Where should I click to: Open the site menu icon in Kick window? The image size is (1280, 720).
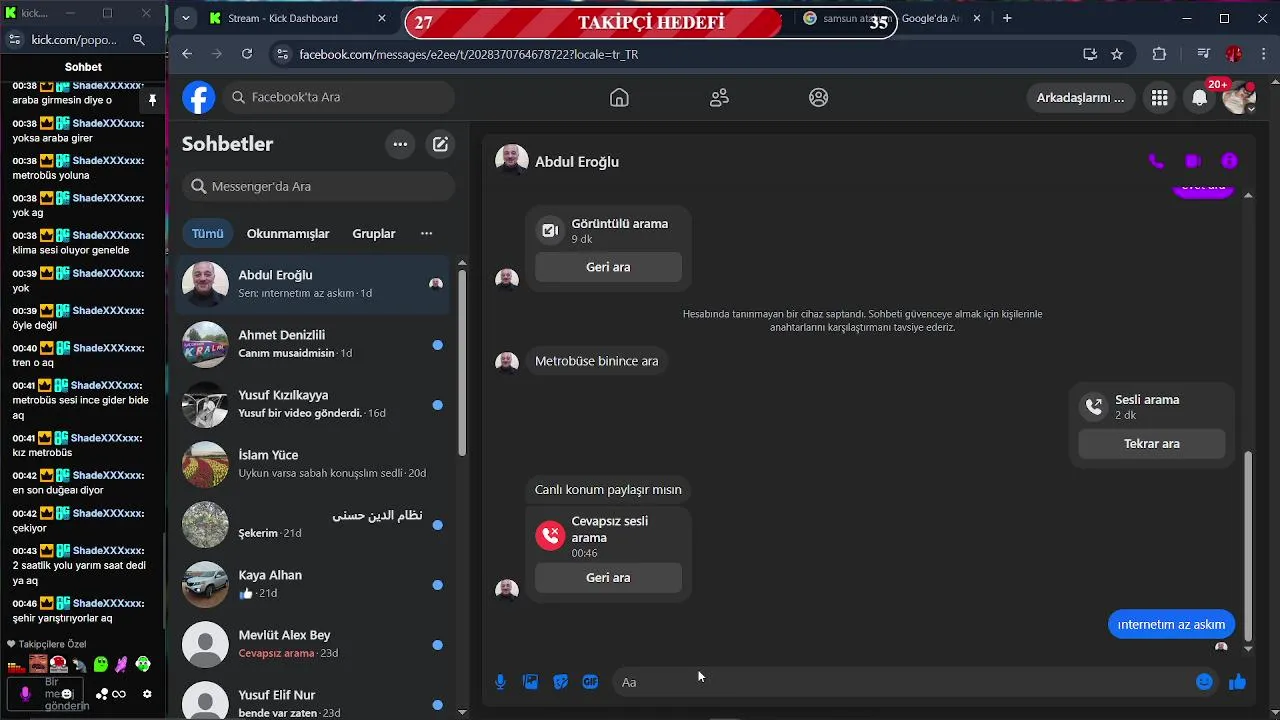point(14,39)
